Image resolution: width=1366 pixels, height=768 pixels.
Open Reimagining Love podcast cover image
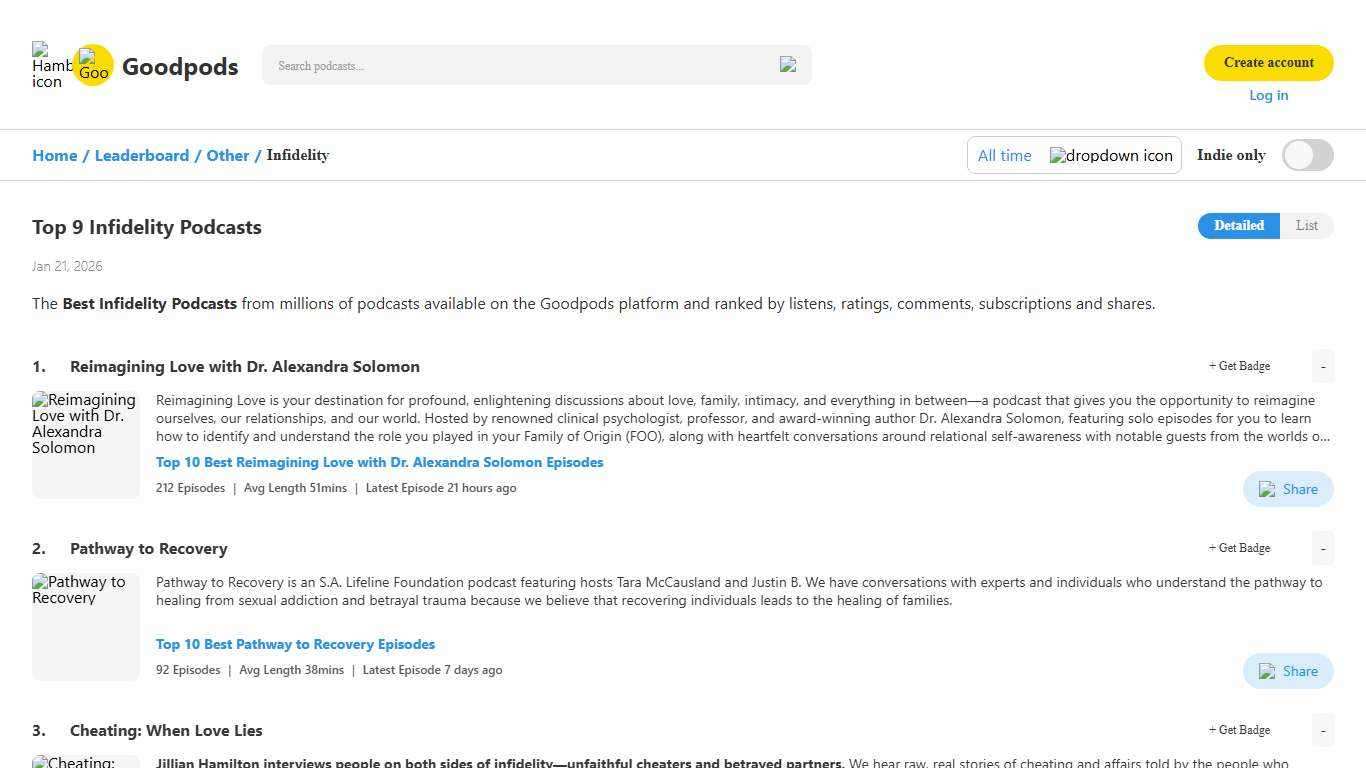coord(86,444)
